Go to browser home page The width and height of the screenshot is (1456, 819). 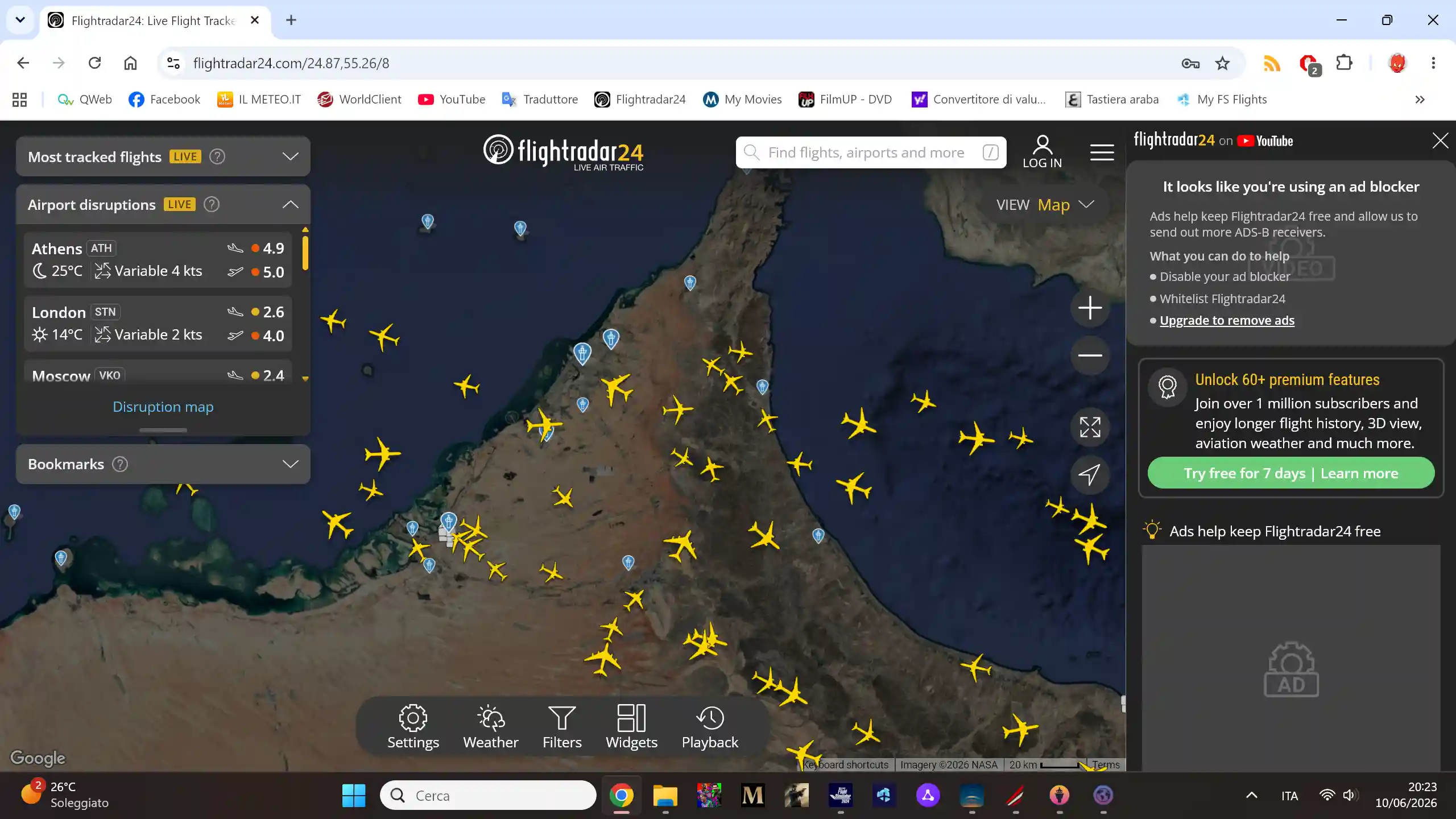(130, 63)
